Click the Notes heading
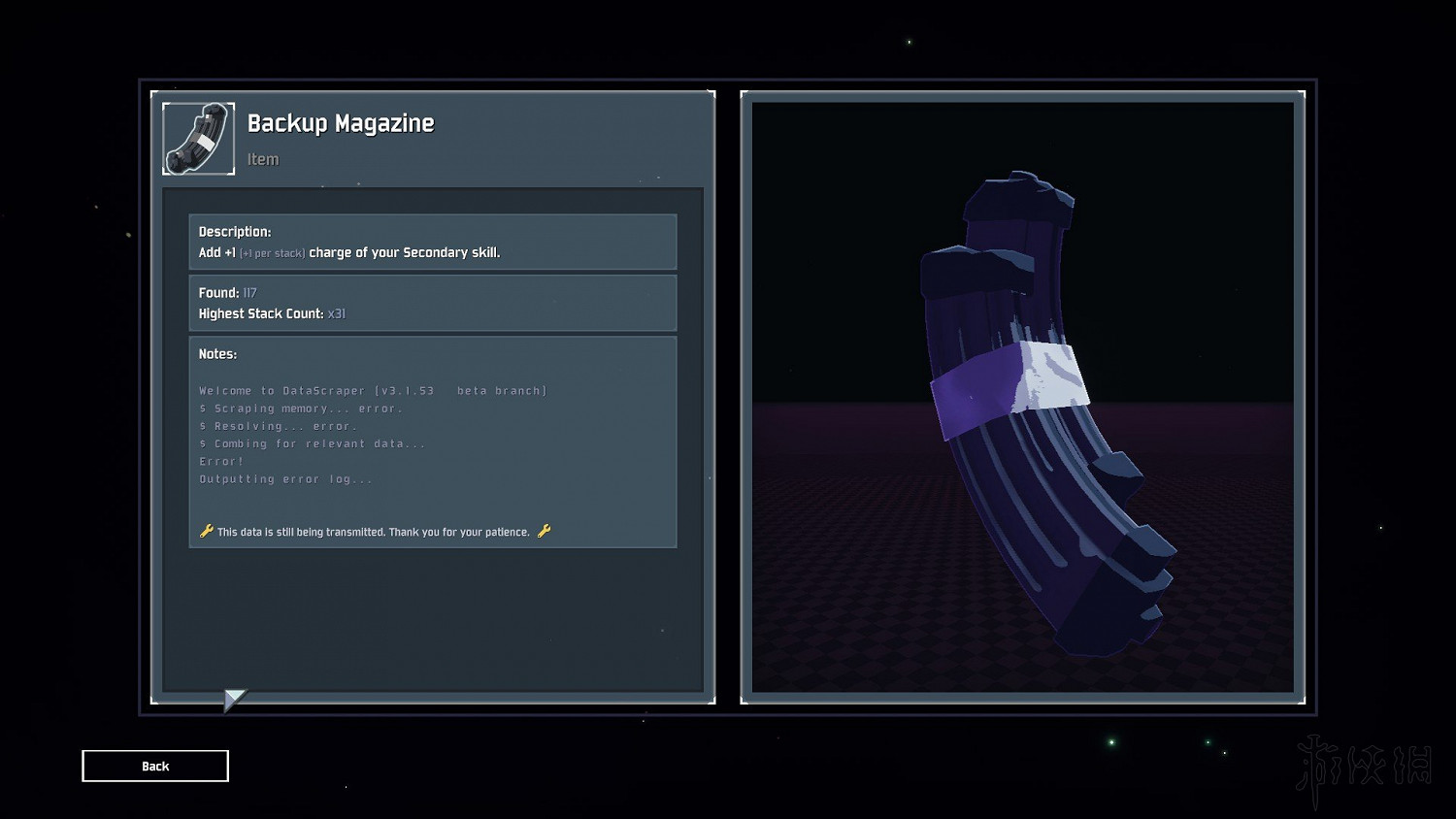This screenshot has height=819, width=1456. 217,354
